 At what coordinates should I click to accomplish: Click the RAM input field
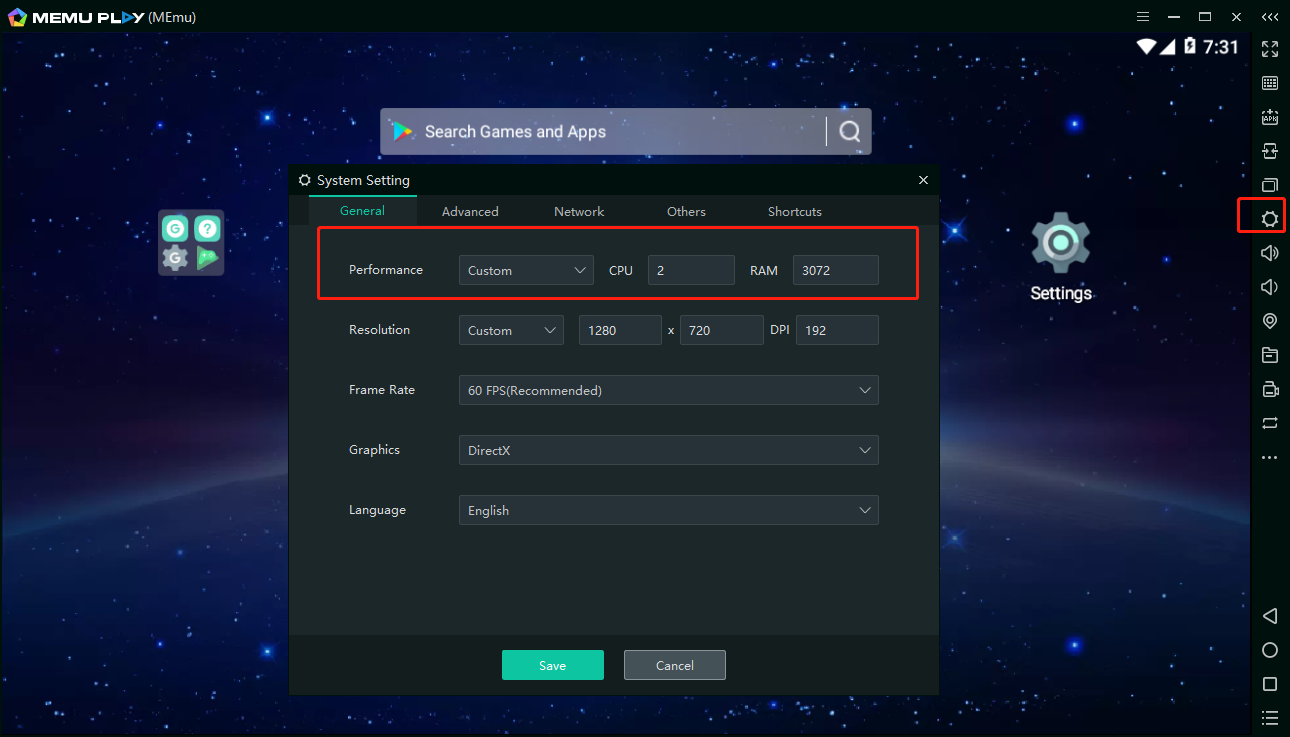pos(835,270)
